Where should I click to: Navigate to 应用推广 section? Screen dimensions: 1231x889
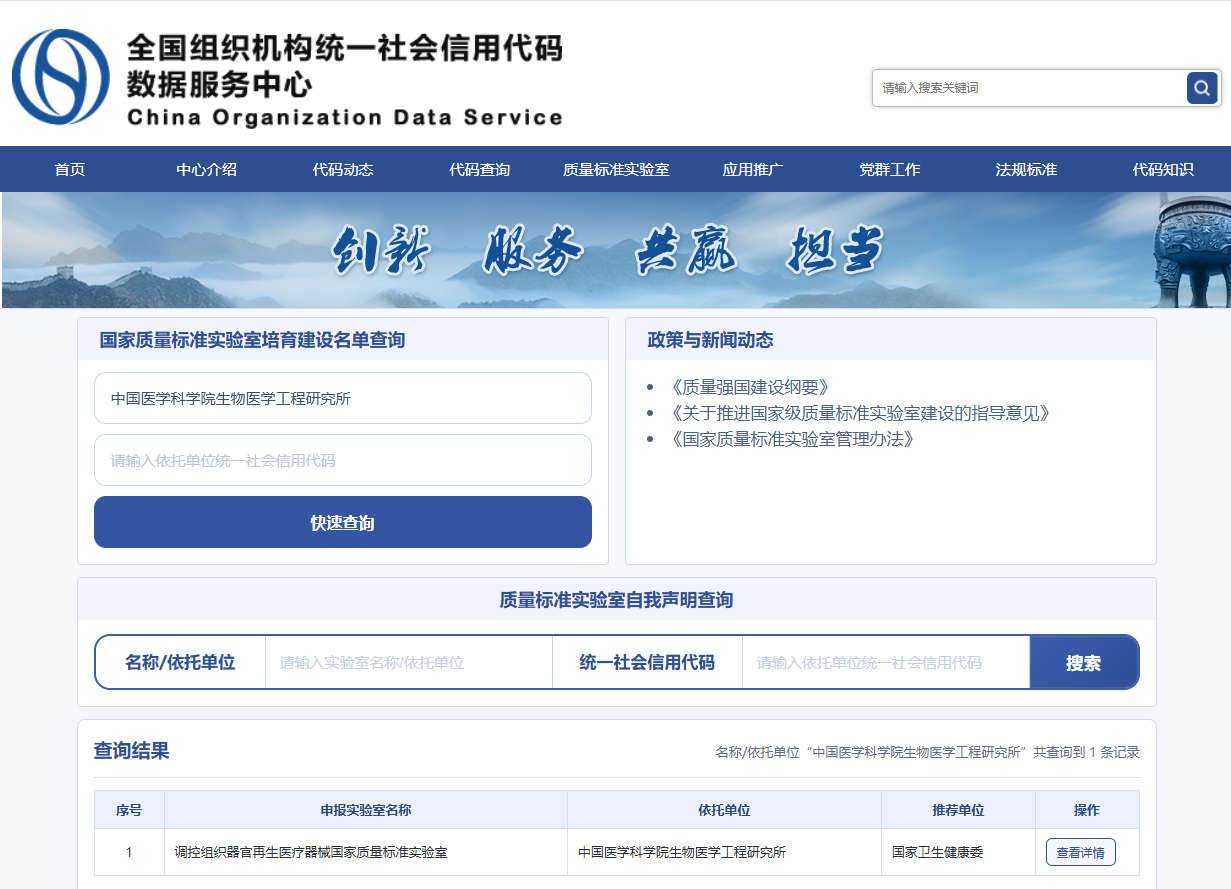(x=753, y=169)
